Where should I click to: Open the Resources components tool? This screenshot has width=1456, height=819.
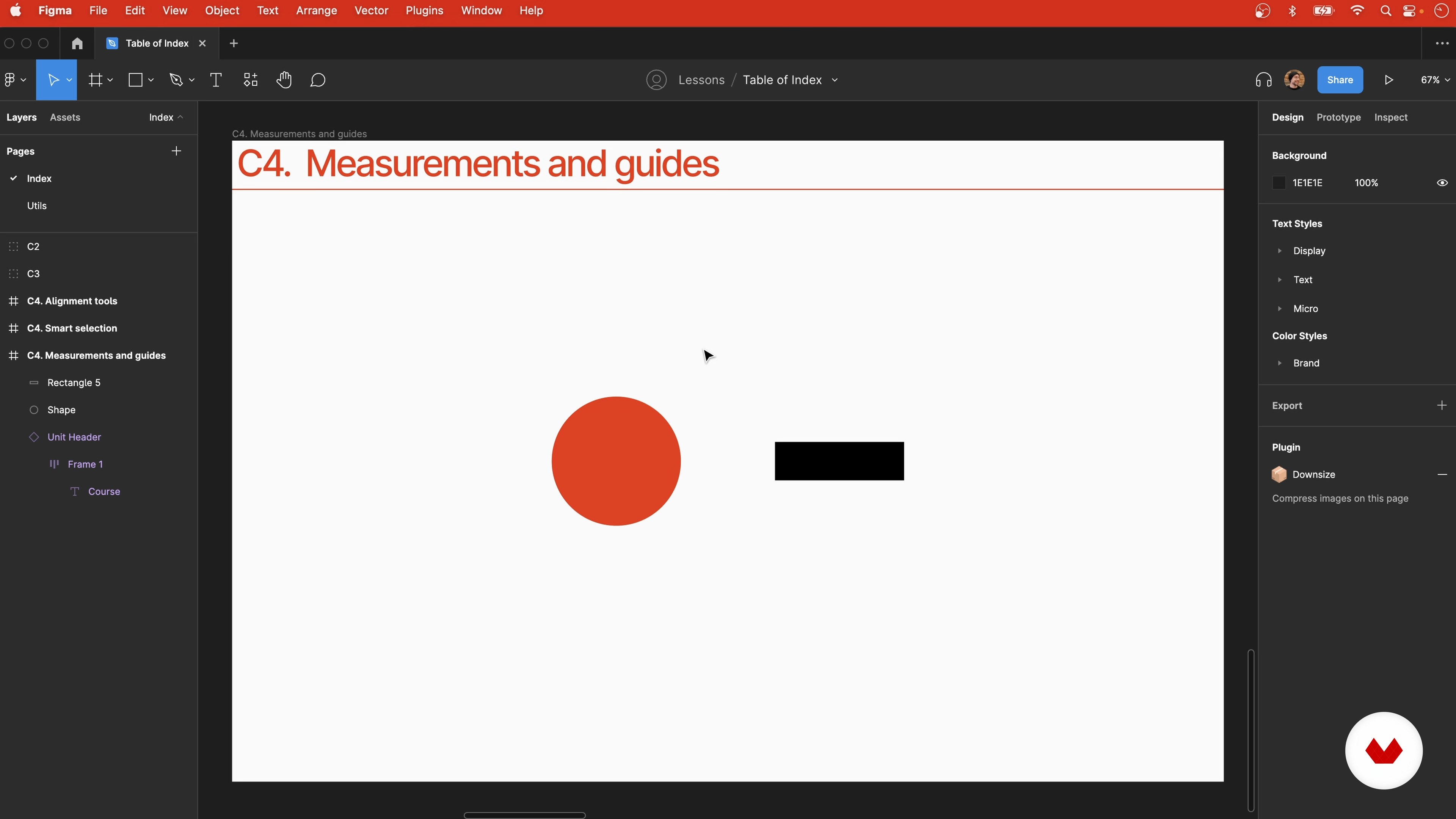tap(250, 80)
